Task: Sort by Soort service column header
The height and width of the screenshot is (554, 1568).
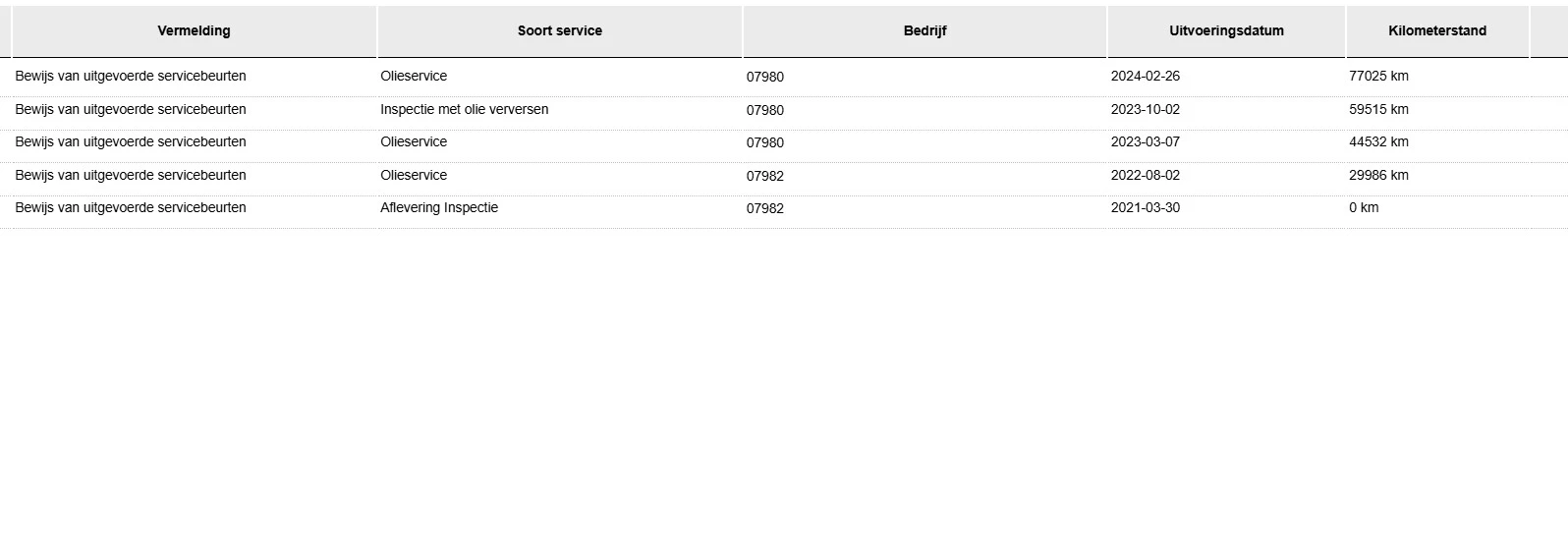Action: [x=559, y=31]
